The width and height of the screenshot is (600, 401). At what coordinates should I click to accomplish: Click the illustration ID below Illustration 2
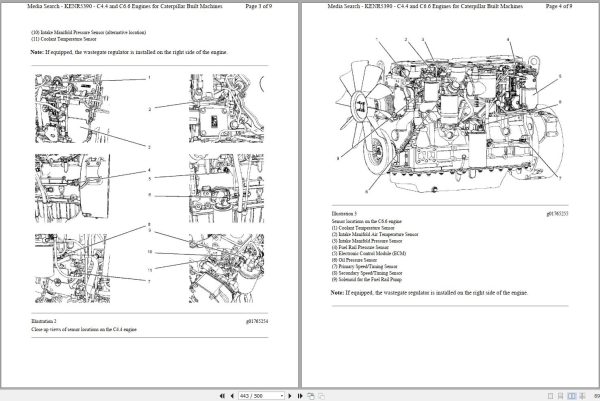pyautogui.click(x=257, y=321)
